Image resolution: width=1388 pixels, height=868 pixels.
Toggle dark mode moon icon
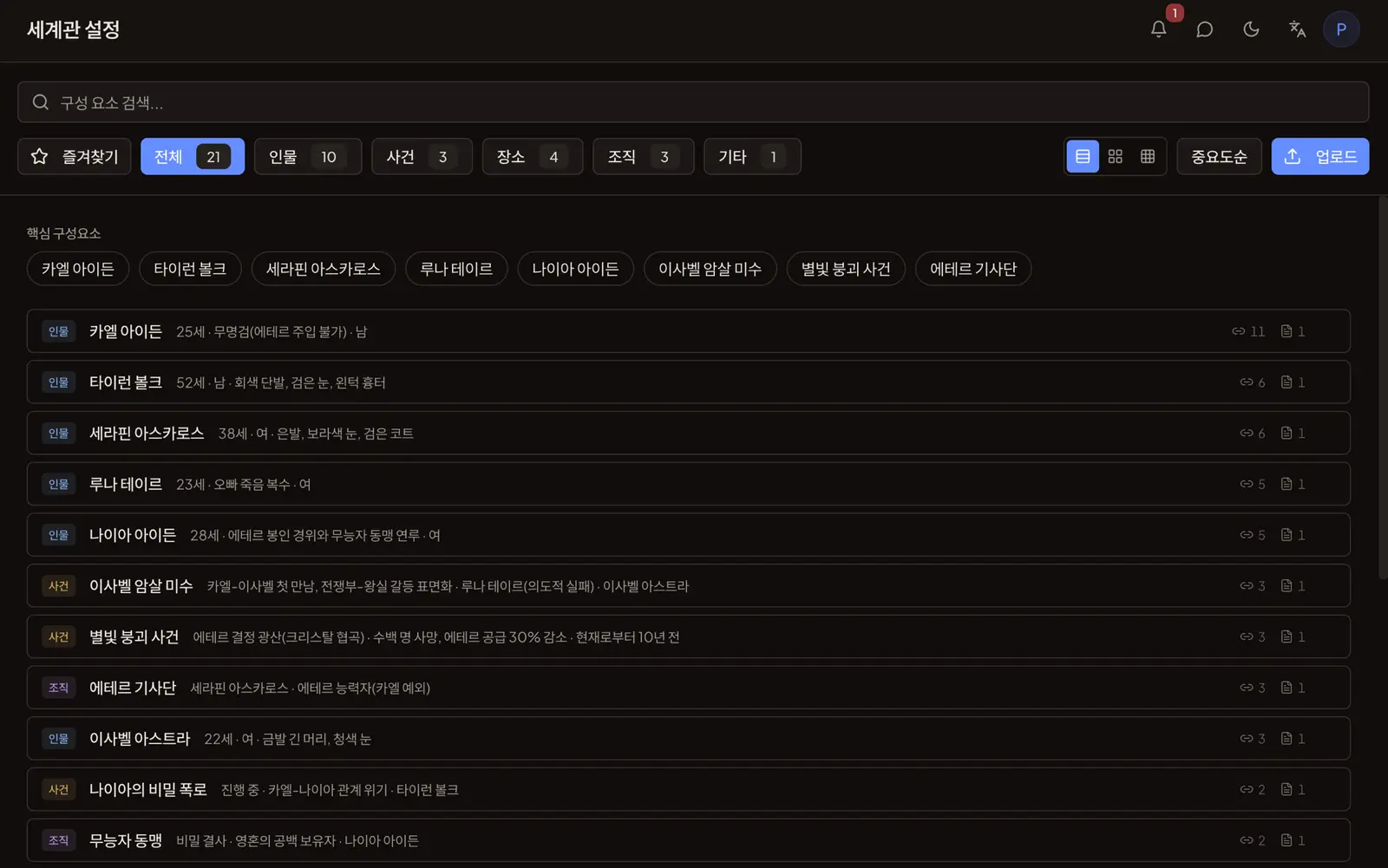point(1251,29)
